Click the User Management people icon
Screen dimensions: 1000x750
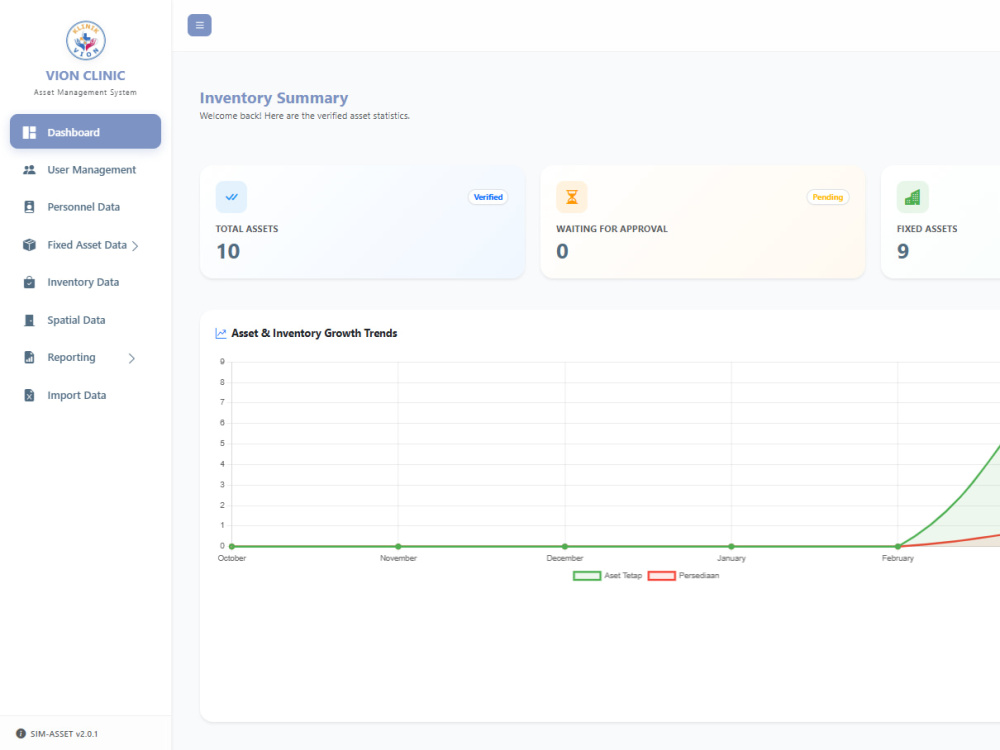click(x=29, y=170)
